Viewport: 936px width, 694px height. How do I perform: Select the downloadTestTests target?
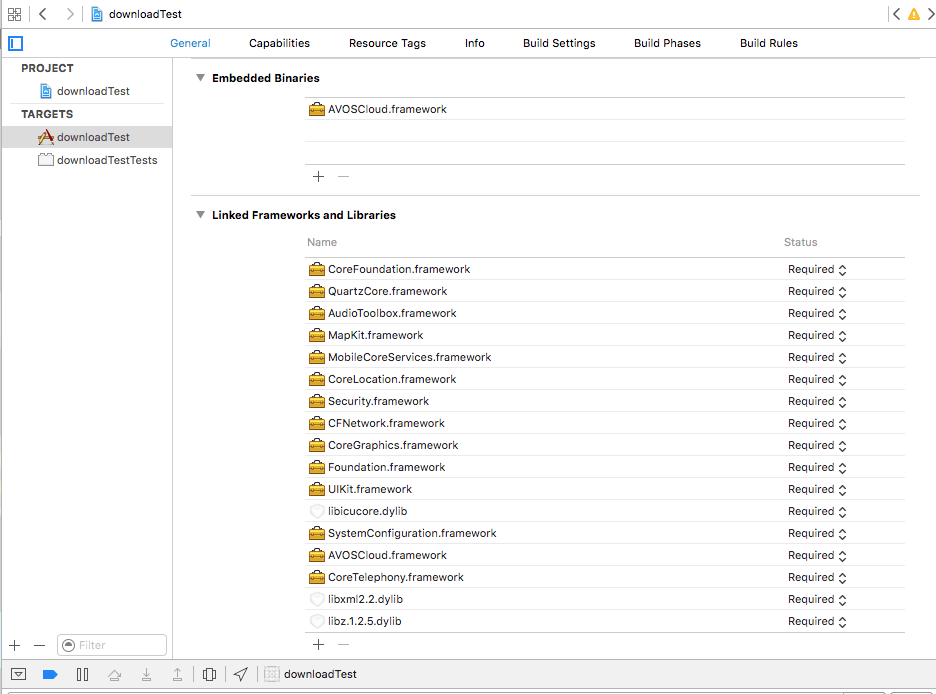point(98,160)
